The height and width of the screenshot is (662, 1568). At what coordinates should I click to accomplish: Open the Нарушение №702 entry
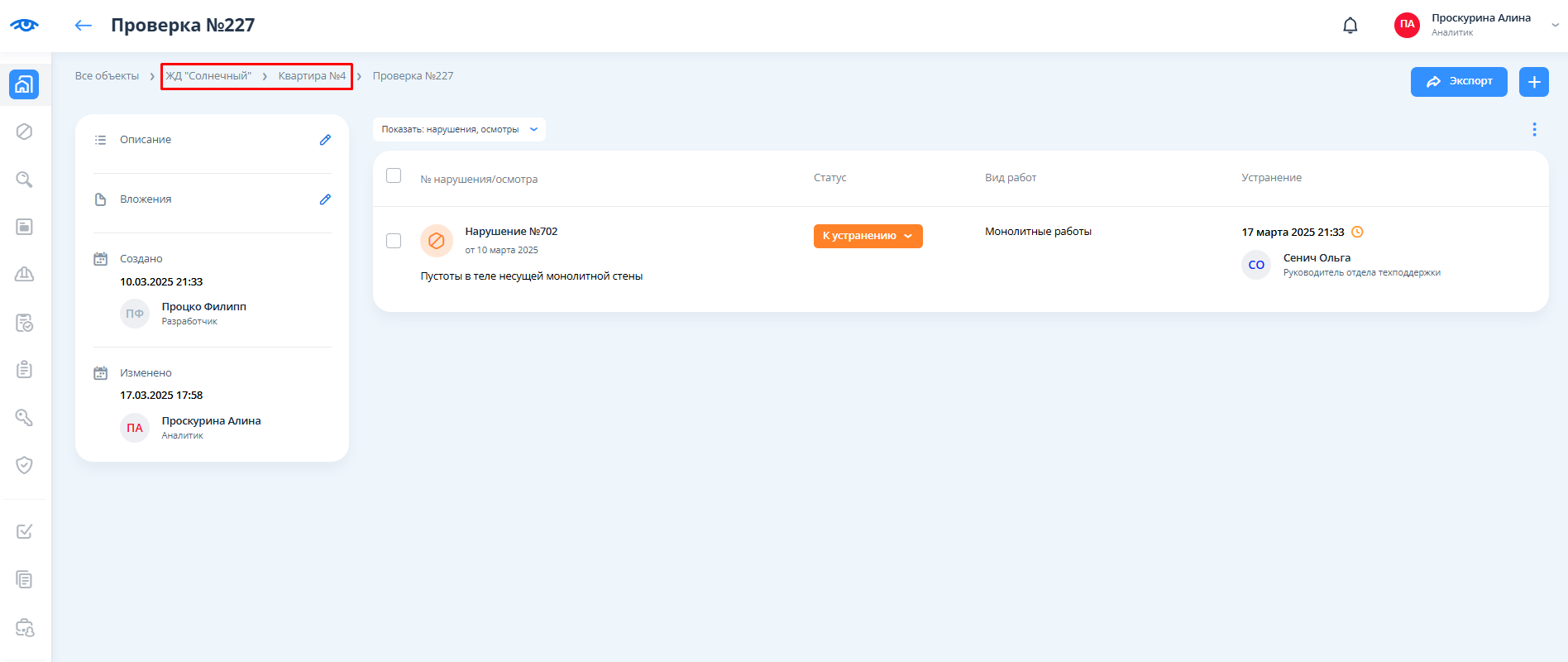511,232
